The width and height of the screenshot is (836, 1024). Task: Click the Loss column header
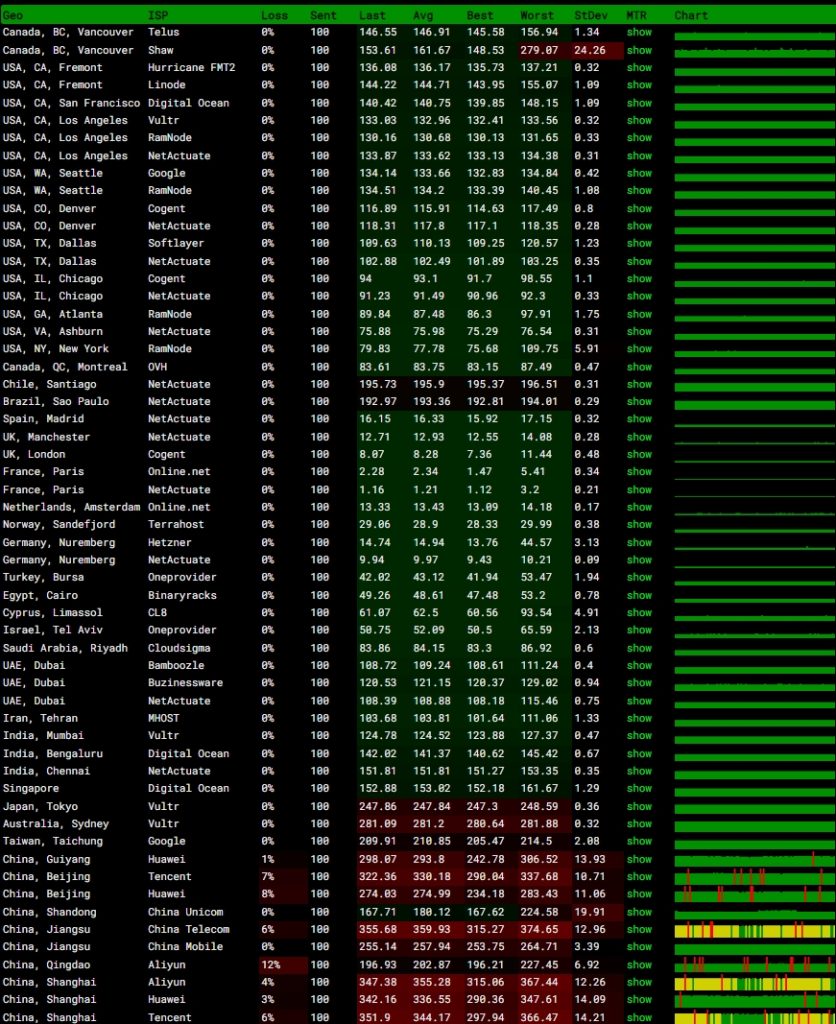click(274, 15)
